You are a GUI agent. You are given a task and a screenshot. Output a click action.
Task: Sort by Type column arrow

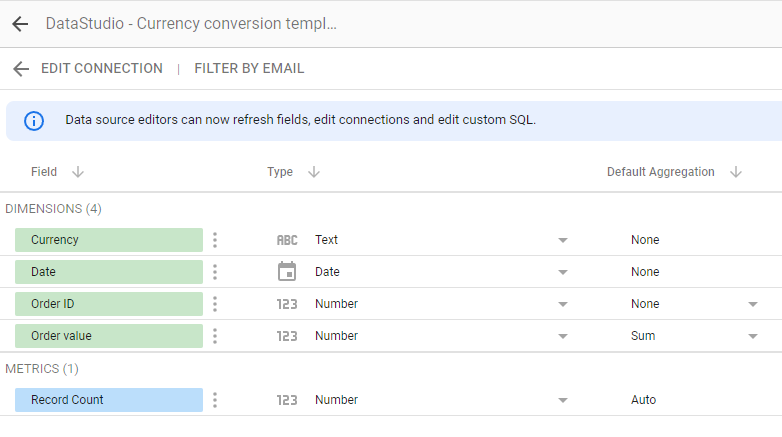click(x=314, y=172)
